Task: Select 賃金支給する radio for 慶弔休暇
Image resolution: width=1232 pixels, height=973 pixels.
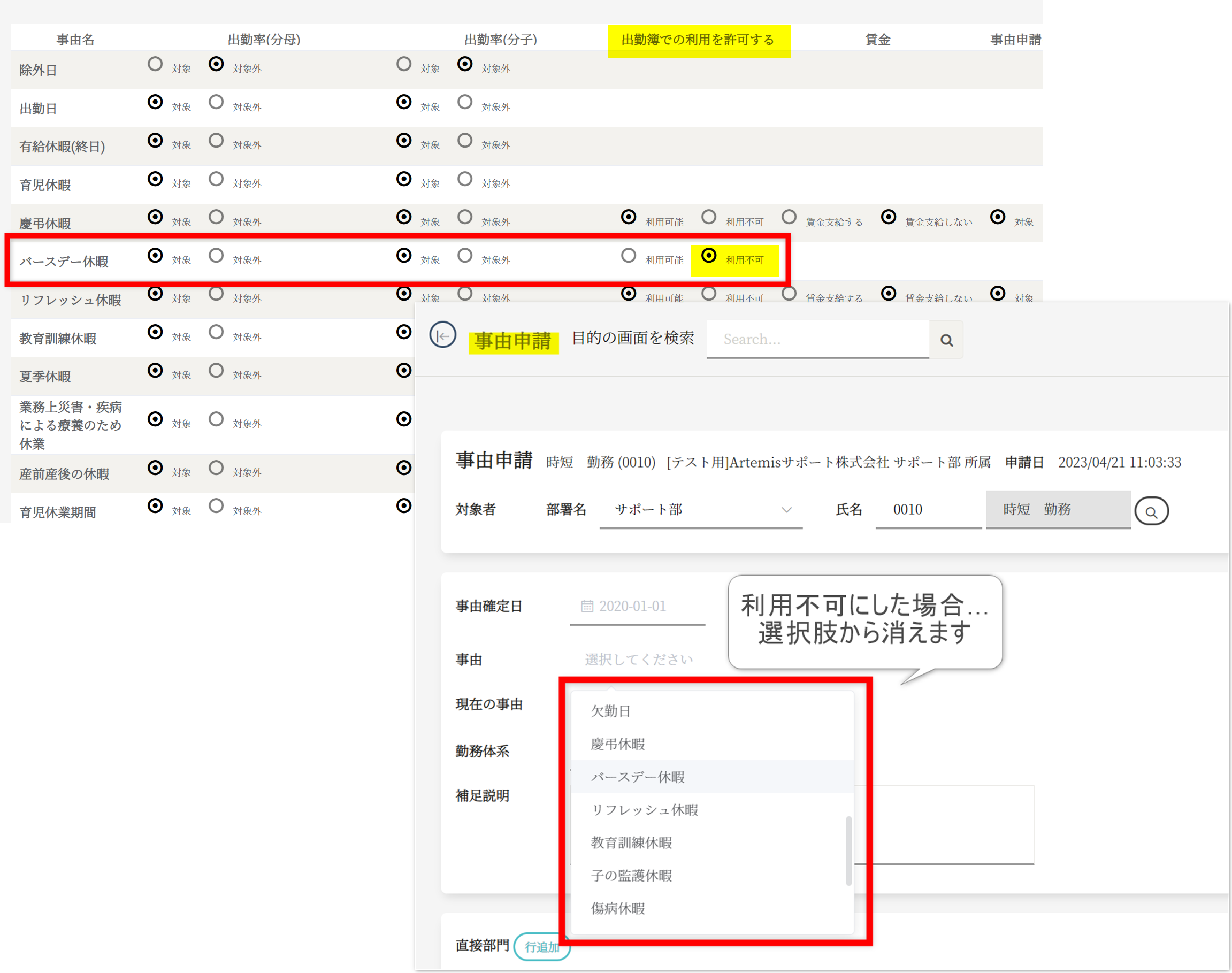Action: click(x=789, y=218)
